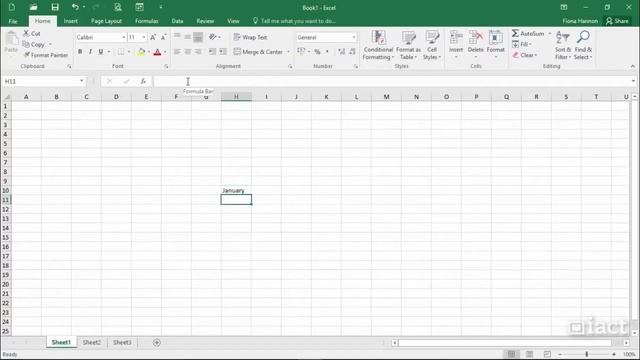Viewport: 640px width, 360px height.
Task: Click the Fill button in Editing group
Action: tap(521, 44)
